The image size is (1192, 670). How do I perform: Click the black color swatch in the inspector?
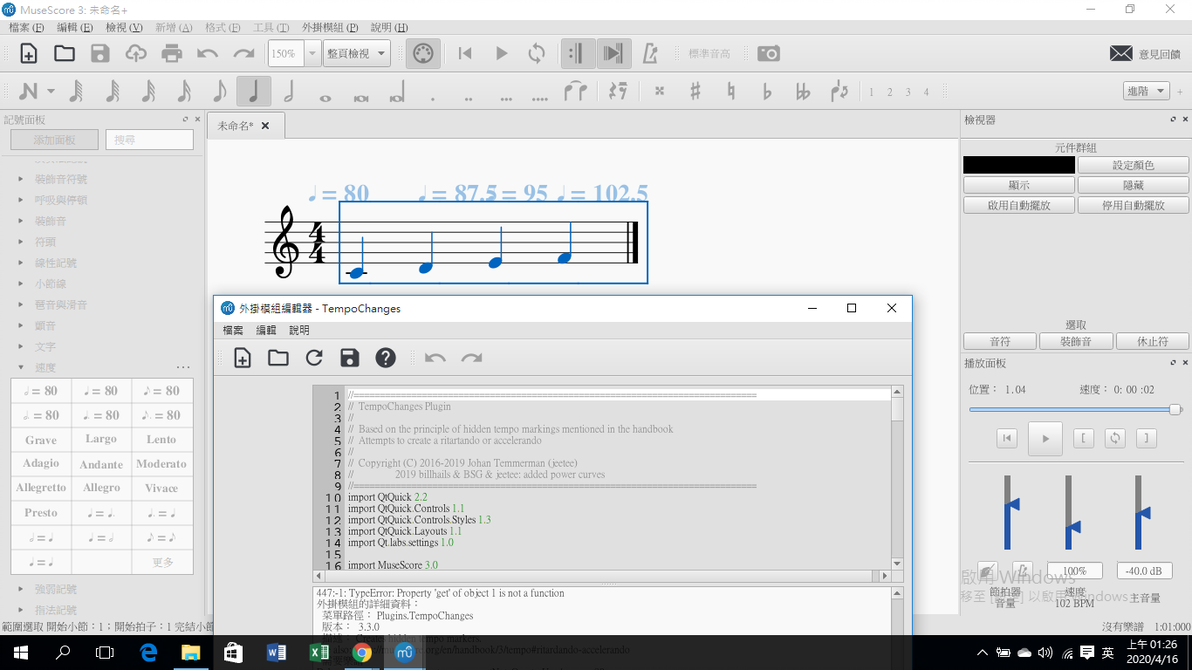coord(1018,165)
